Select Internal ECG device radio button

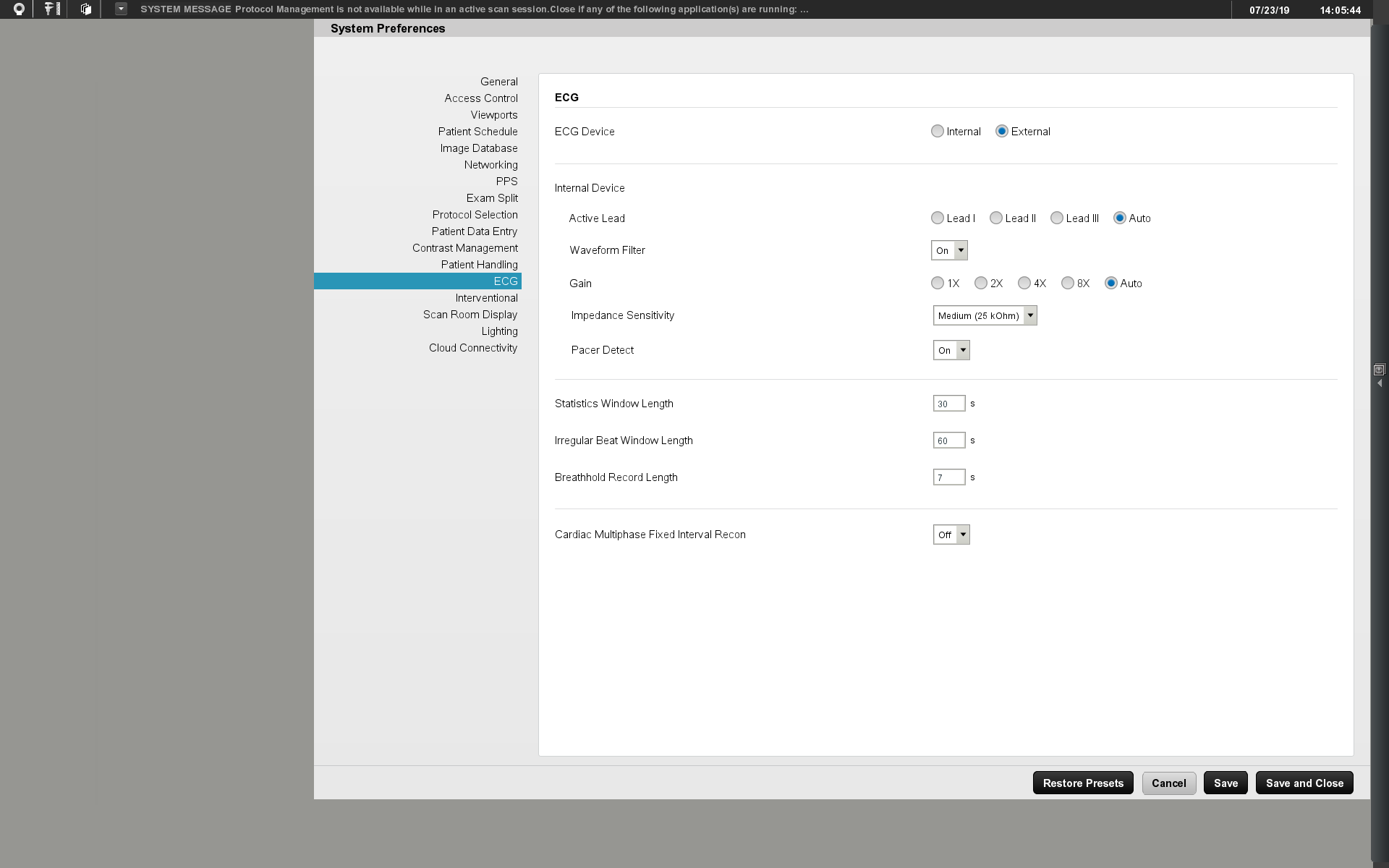coord(938,131)
